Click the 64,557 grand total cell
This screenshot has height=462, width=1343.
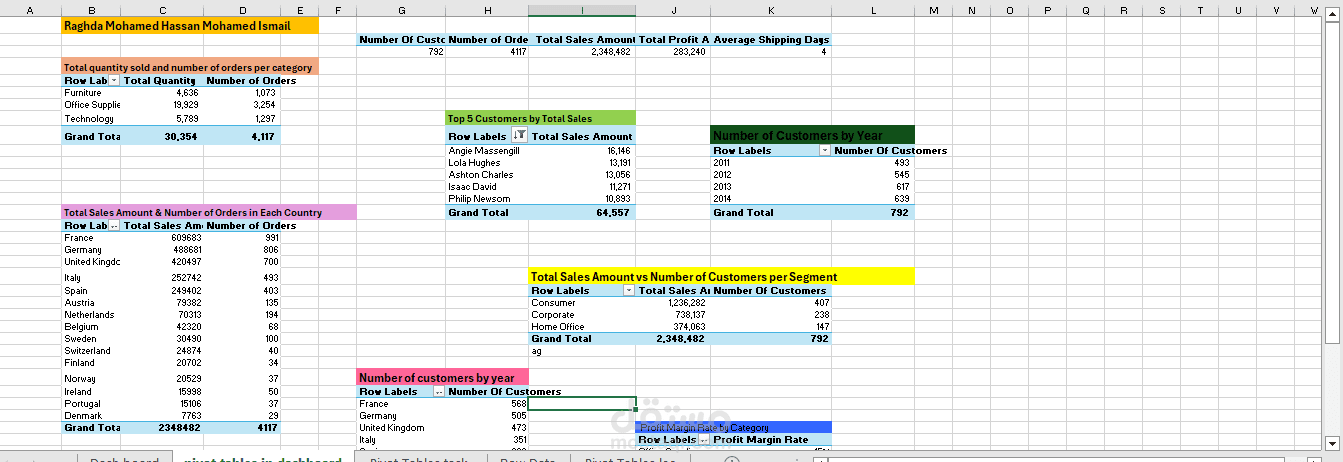tap(581, 213)
